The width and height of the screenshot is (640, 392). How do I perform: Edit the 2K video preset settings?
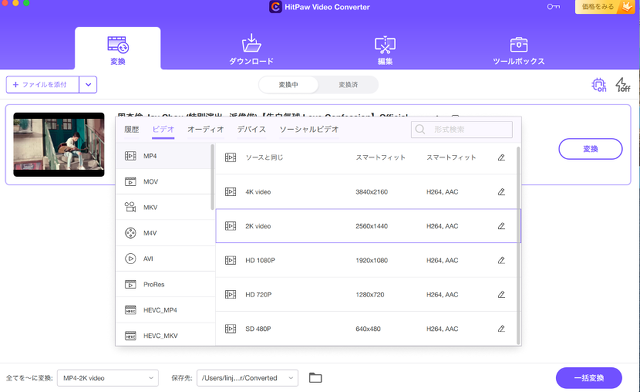pos(501,226)
